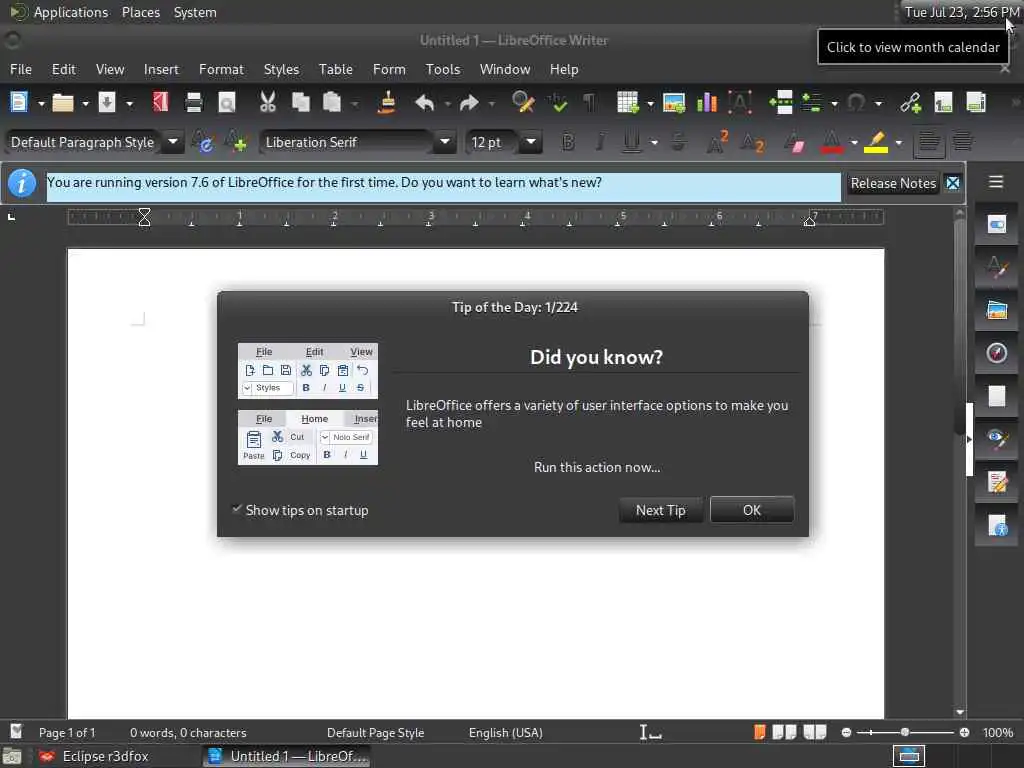1024x768 pixels.
Task: Toggle Align Left
Action: click(x=929, y=142)
